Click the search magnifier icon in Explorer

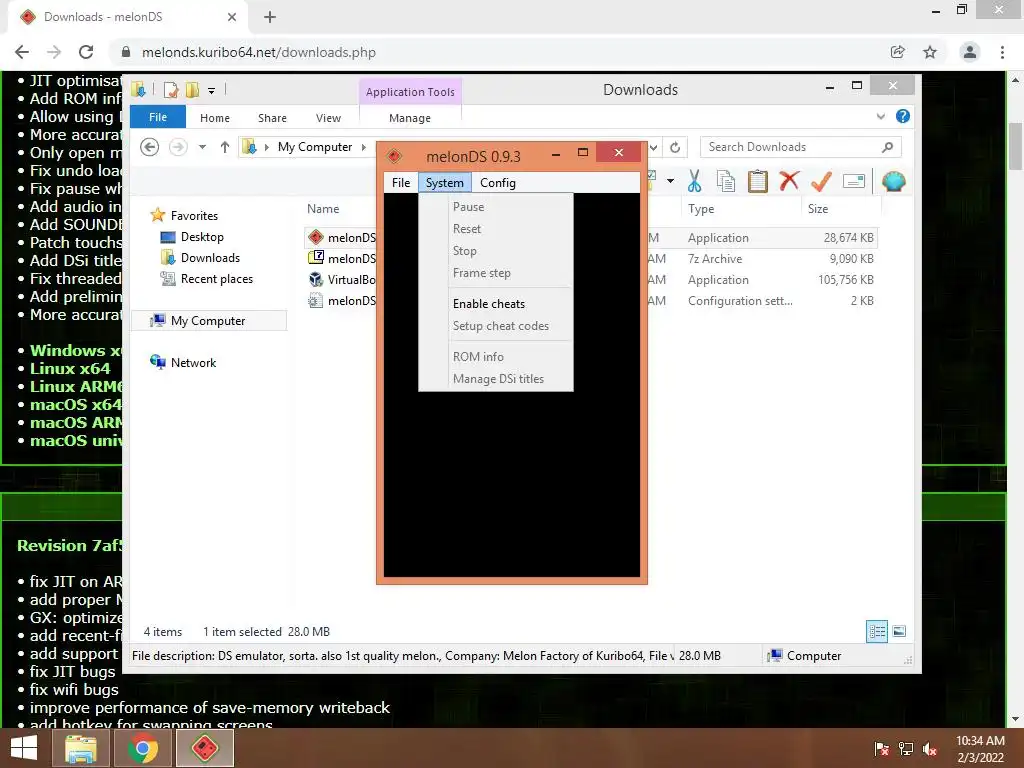point(887,147)
